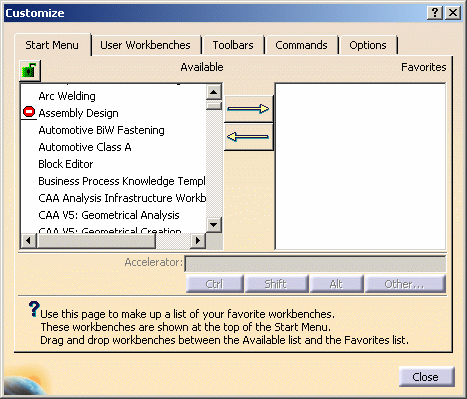
Task: Click the Other... accelerator button
Action: click(x=405, y=284)
